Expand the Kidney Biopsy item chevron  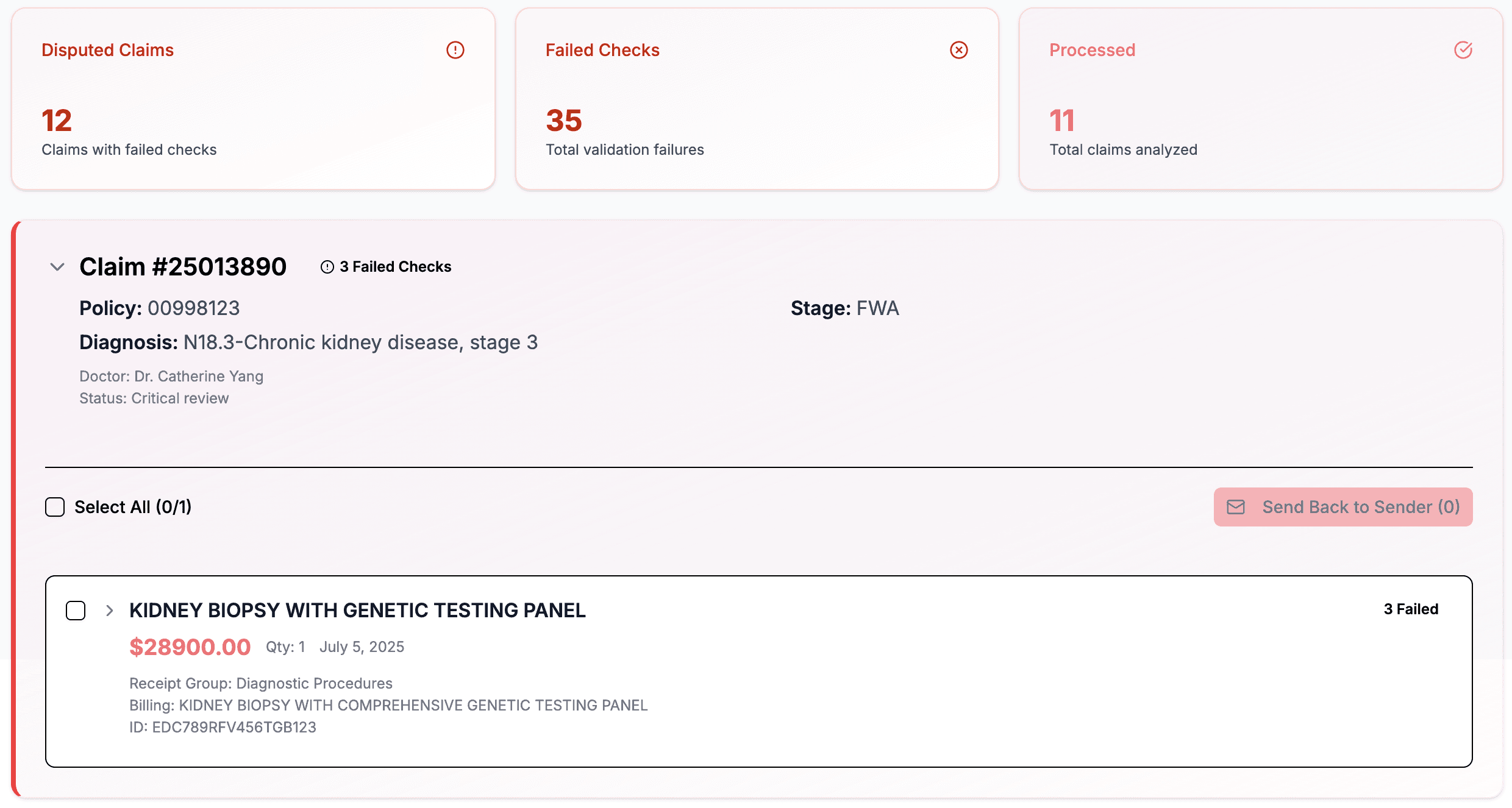[110, 611]
